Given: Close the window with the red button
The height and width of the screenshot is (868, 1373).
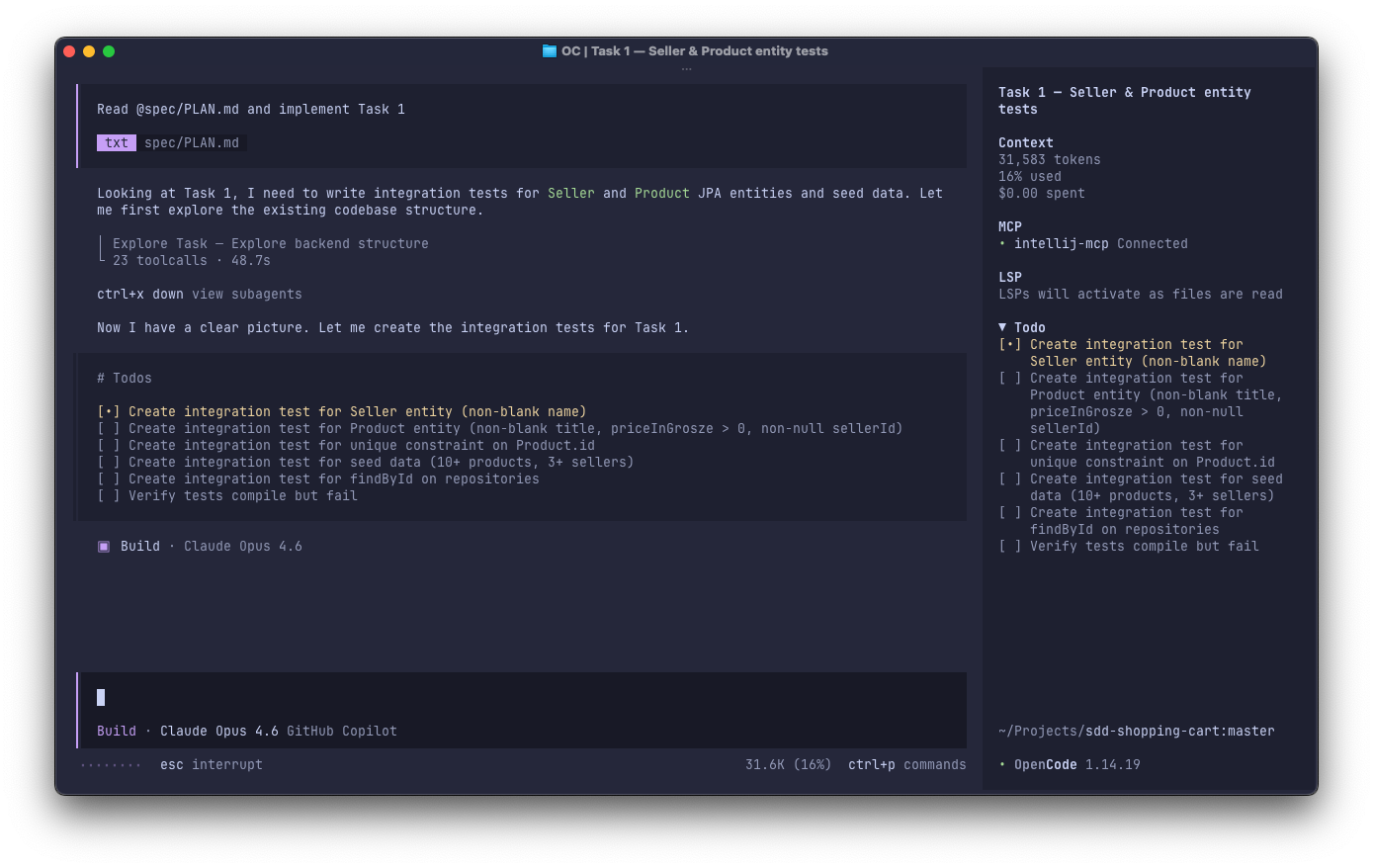Looking at the screenshot, I should click(x=69, y=51).
